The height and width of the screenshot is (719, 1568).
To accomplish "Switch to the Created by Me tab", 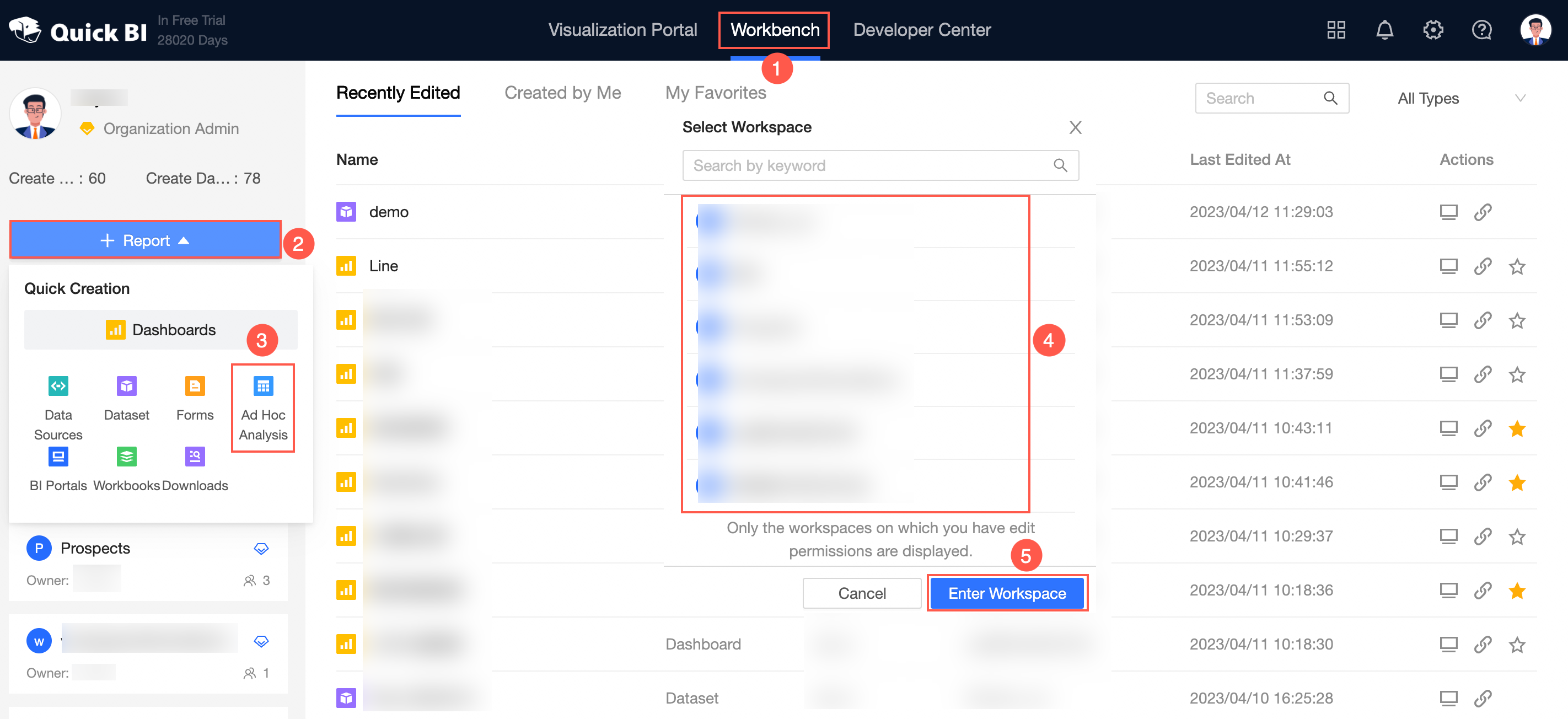I will (x=562, y=93).
